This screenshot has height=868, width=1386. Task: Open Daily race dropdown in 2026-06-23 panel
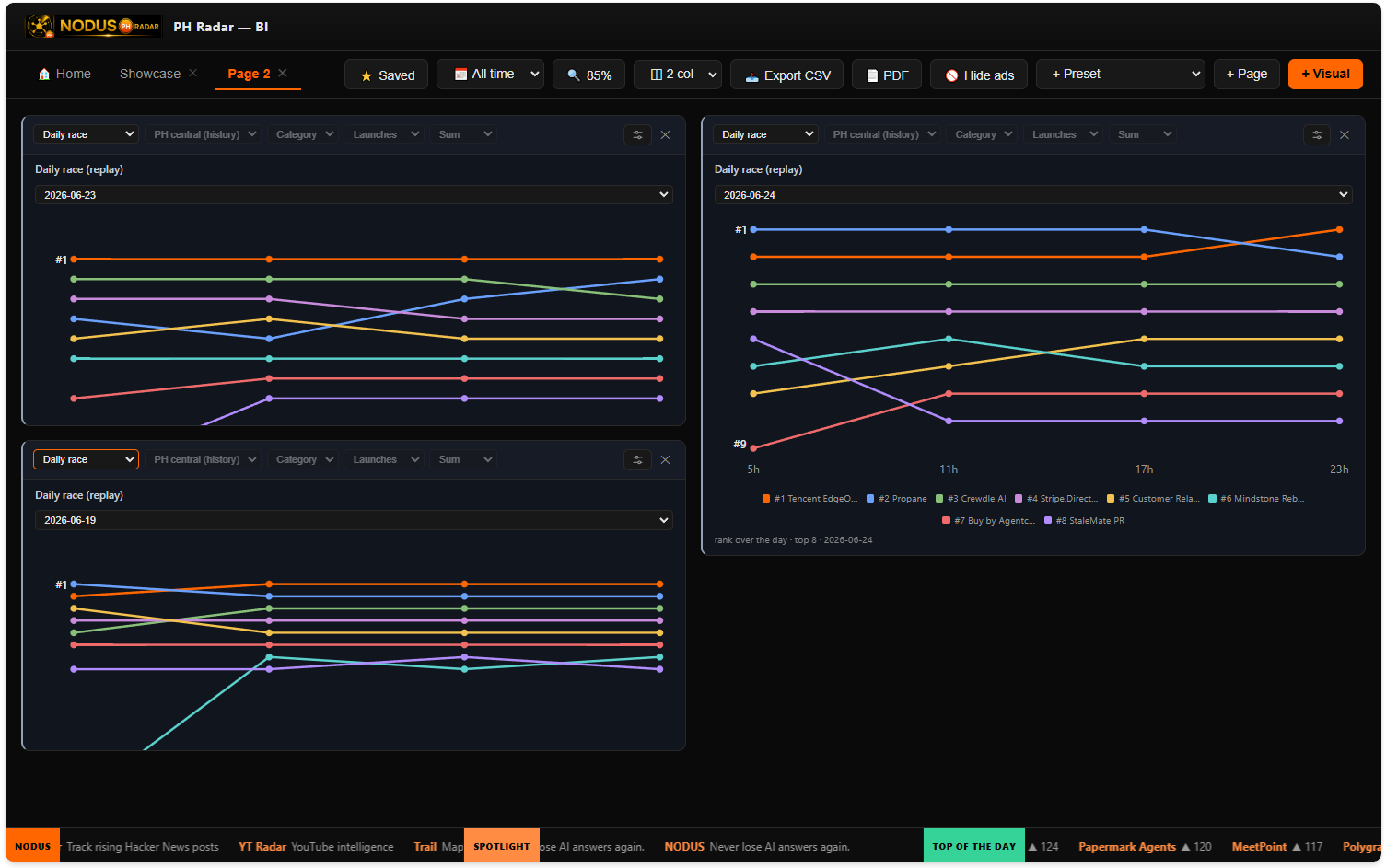[x=86, y=134]
